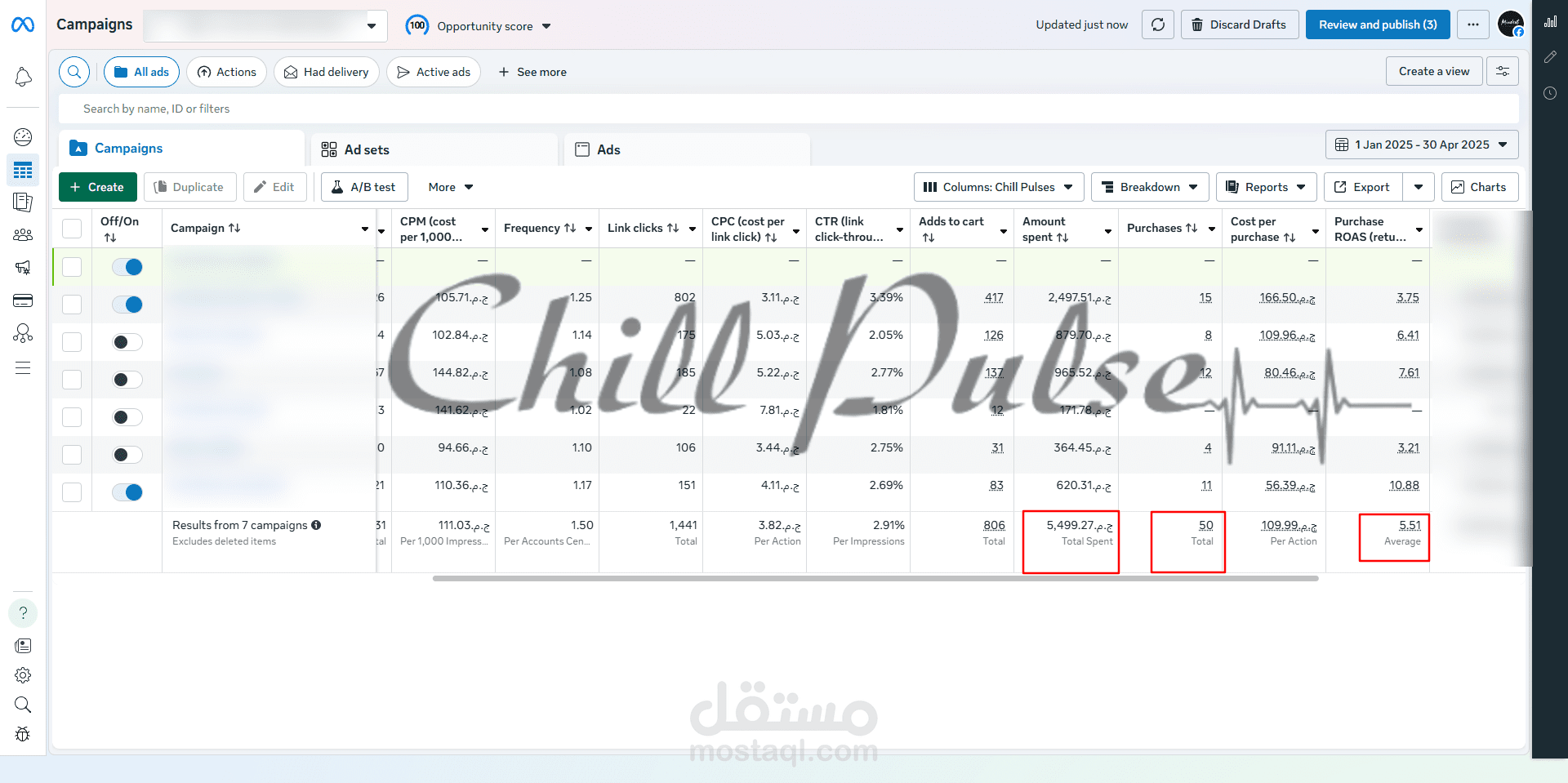Open Settings gear icon in sidebar
Viewport: 1568px width, 783px height.
23,675
